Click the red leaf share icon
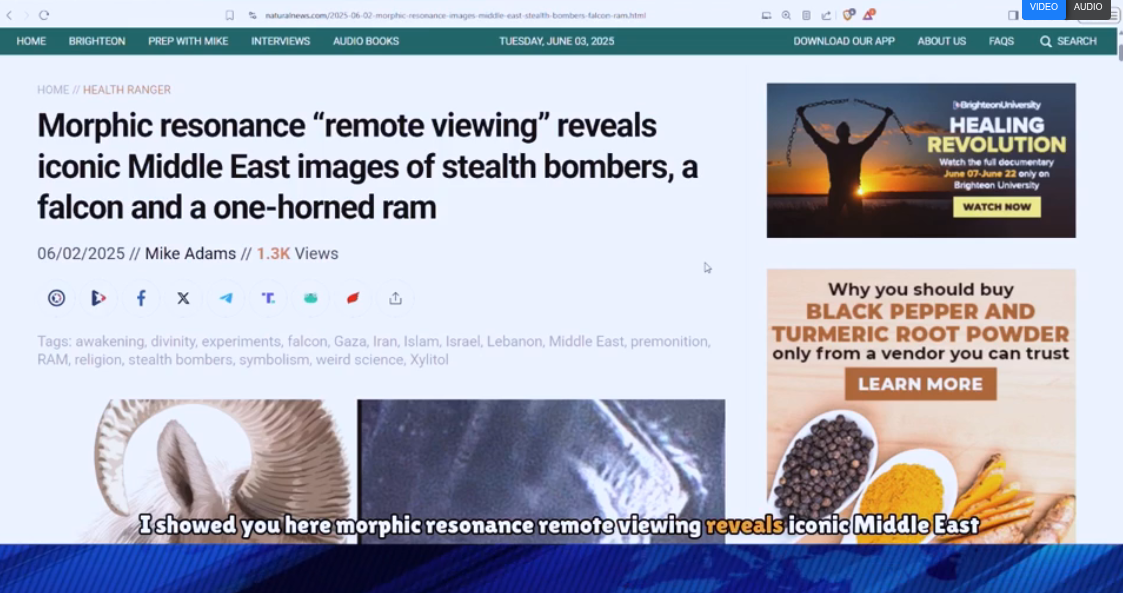1123x593 pixels. coord(353,298)
